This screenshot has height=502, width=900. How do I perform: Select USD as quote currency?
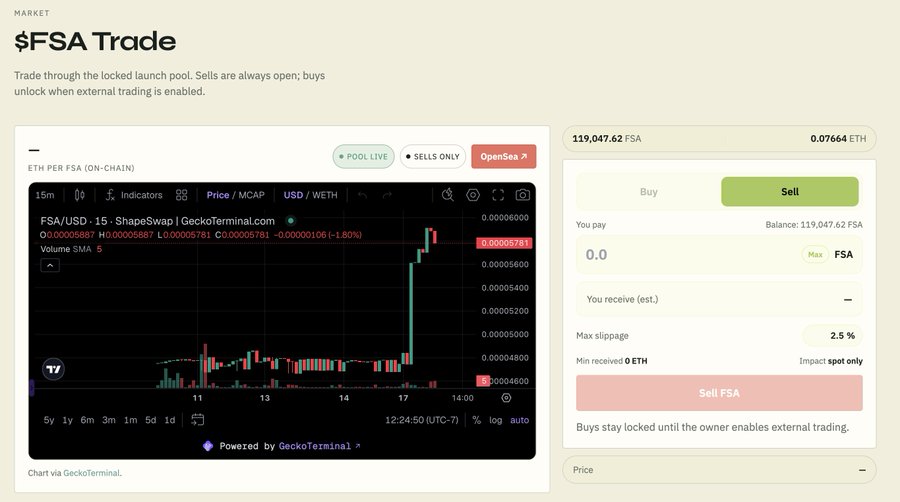(293, 195)
